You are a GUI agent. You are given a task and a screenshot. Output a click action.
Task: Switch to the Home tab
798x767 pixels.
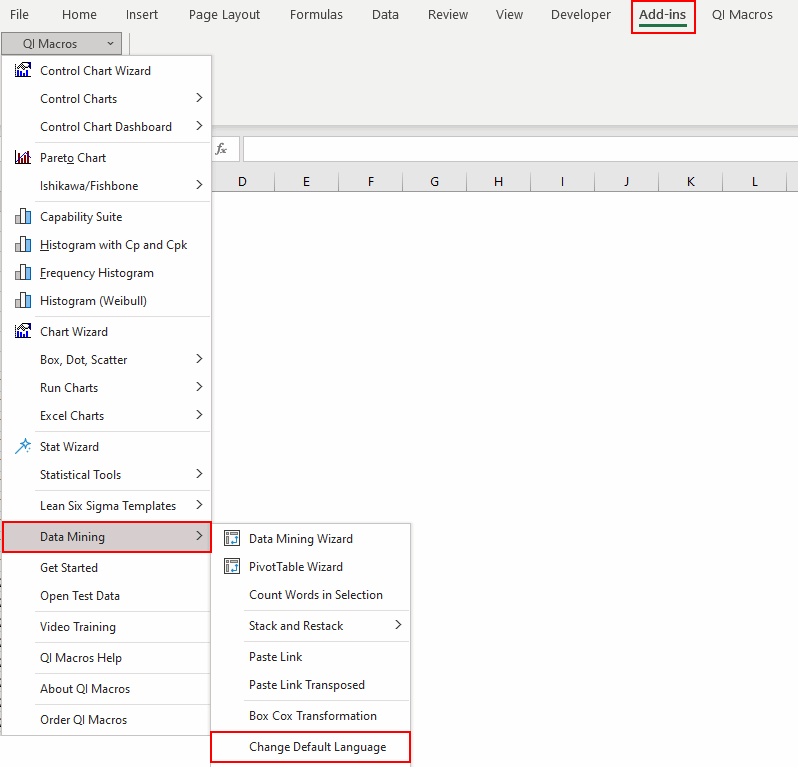(79, 15)
